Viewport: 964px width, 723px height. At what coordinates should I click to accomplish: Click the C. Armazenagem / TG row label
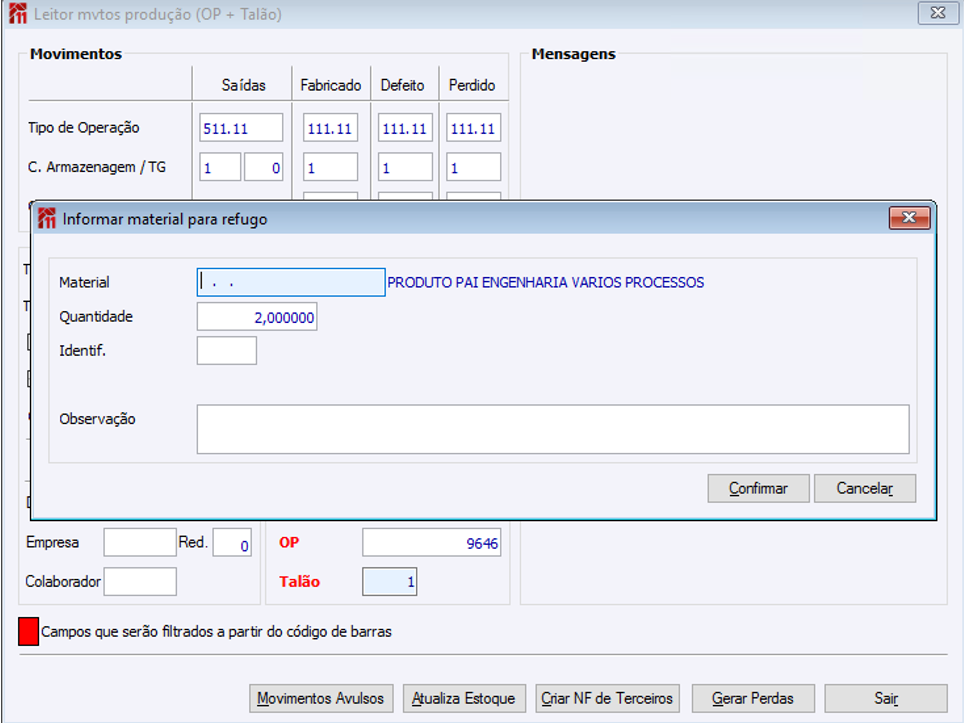(97, 167)
